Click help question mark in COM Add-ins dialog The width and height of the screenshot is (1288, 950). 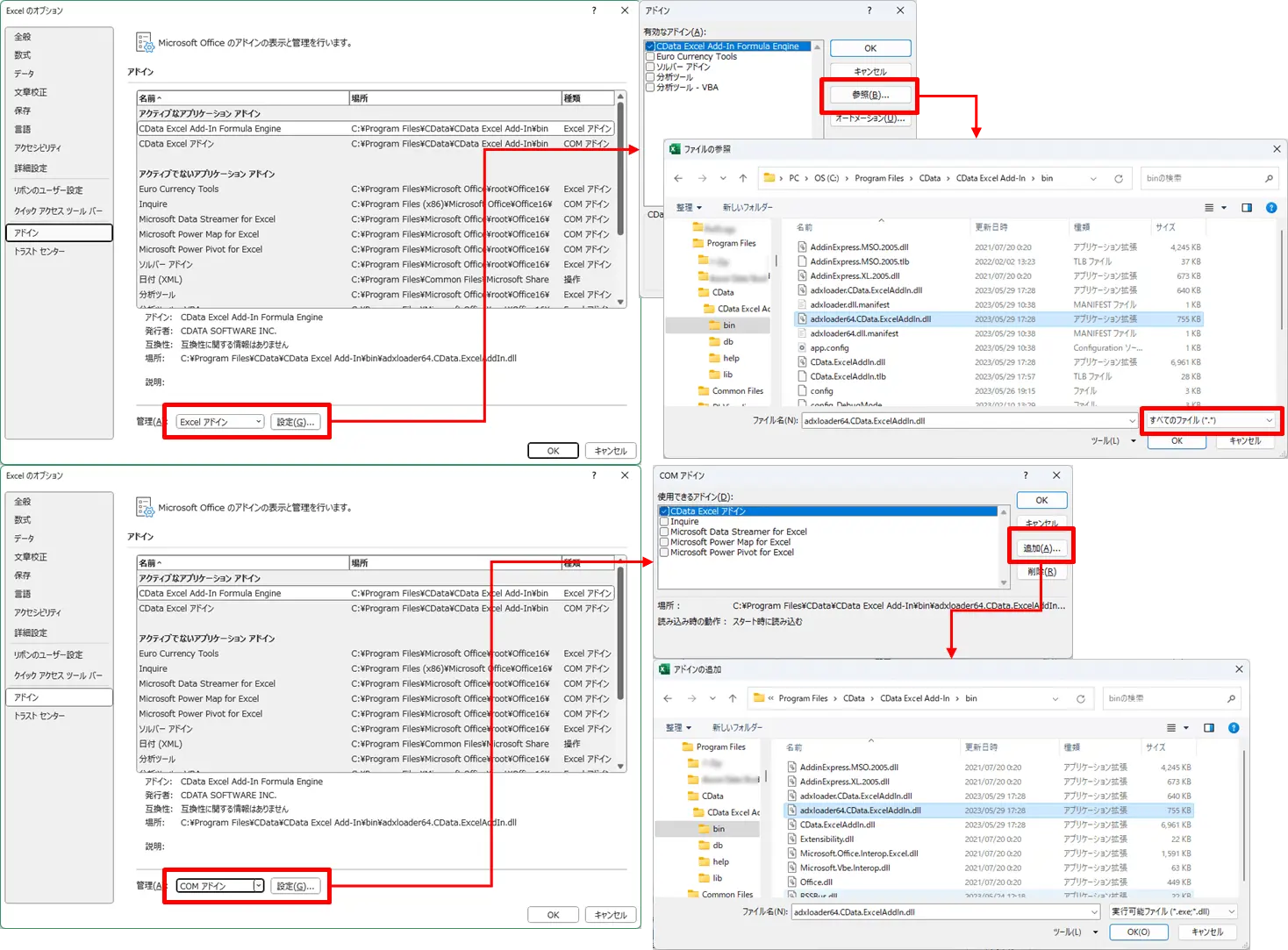coord(1025,475)
